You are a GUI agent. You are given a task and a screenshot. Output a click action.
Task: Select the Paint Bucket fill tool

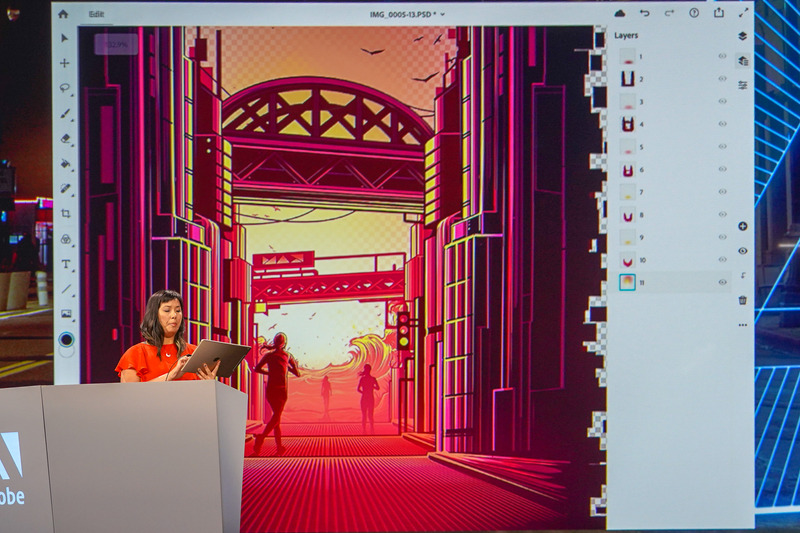coord(65,163)
